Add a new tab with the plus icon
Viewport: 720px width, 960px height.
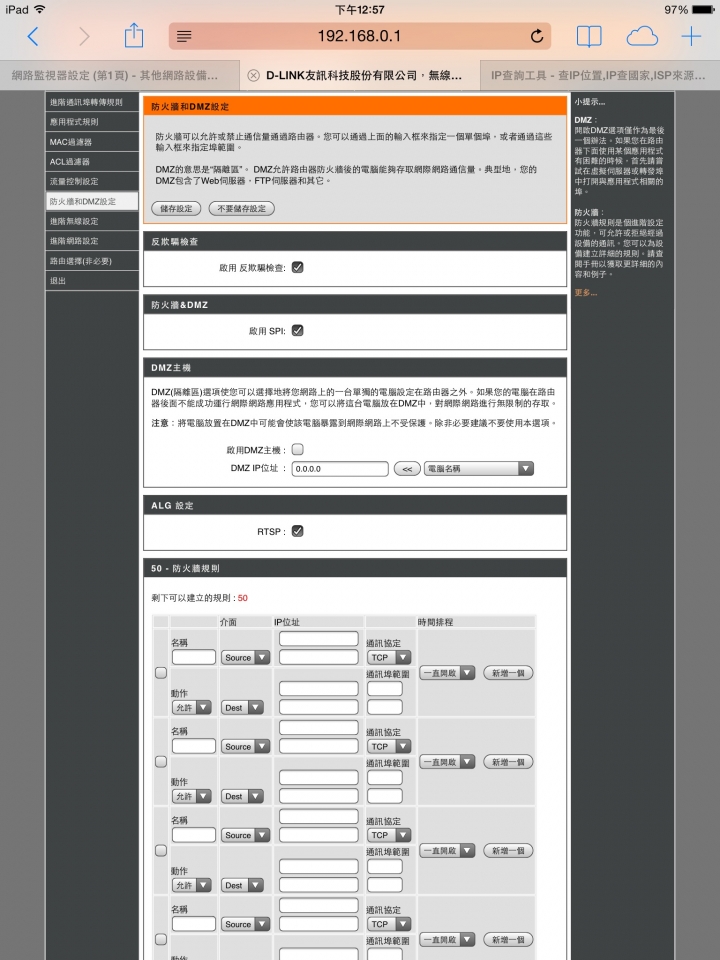coord(691,37)
